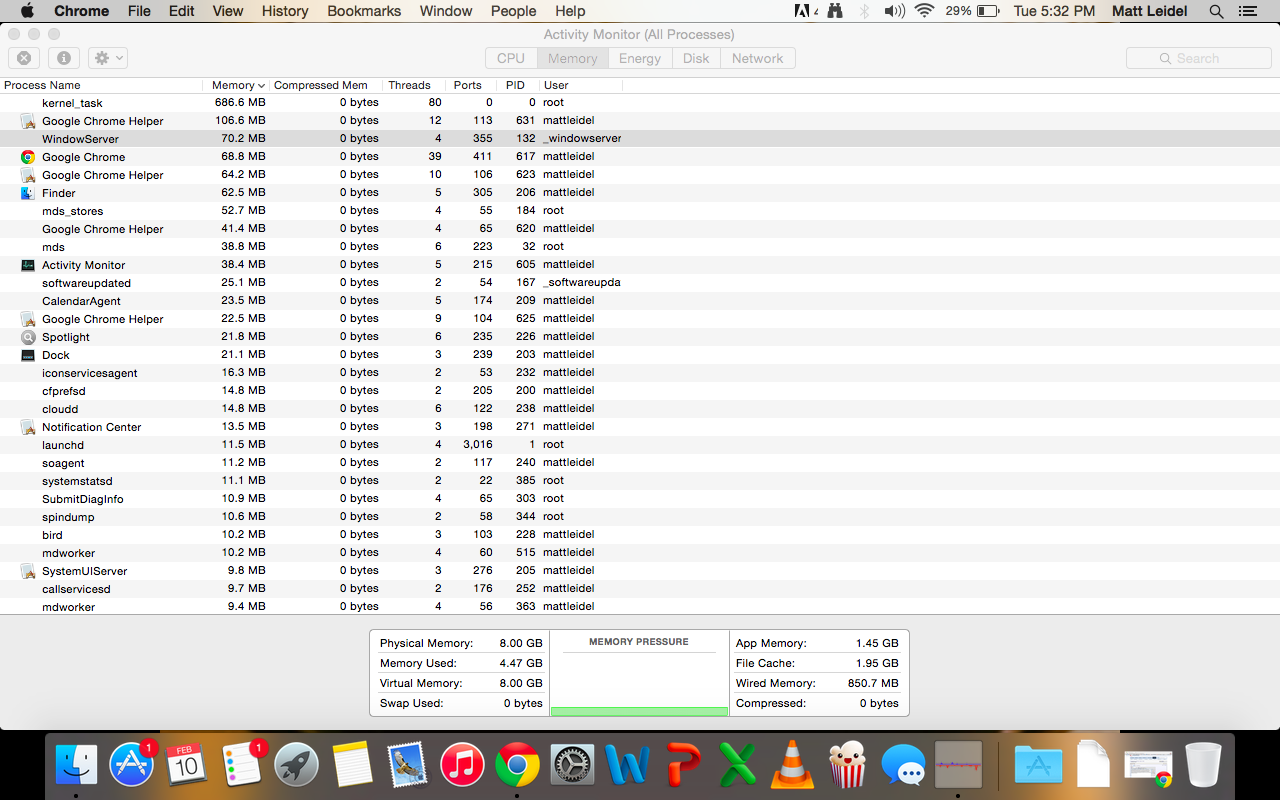Open Calendar from the Dock
Viewport: 1280px width, 800px height.
point(186,766)
